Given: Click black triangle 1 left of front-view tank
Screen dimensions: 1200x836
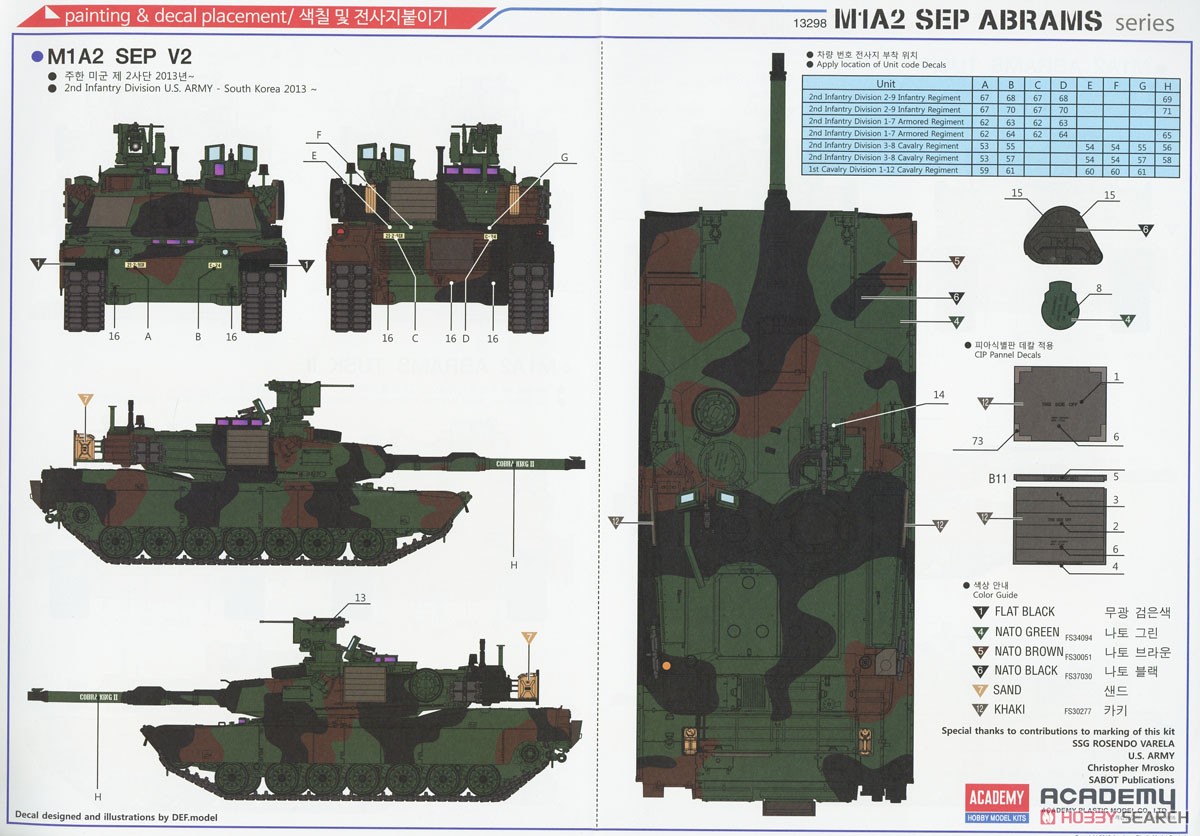Looking at the screenshot, I should coord(37,264).
